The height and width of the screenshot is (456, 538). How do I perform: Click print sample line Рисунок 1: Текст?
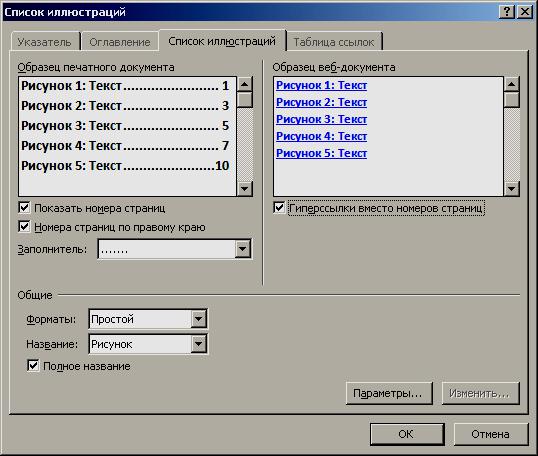click(x=125, y=86)
